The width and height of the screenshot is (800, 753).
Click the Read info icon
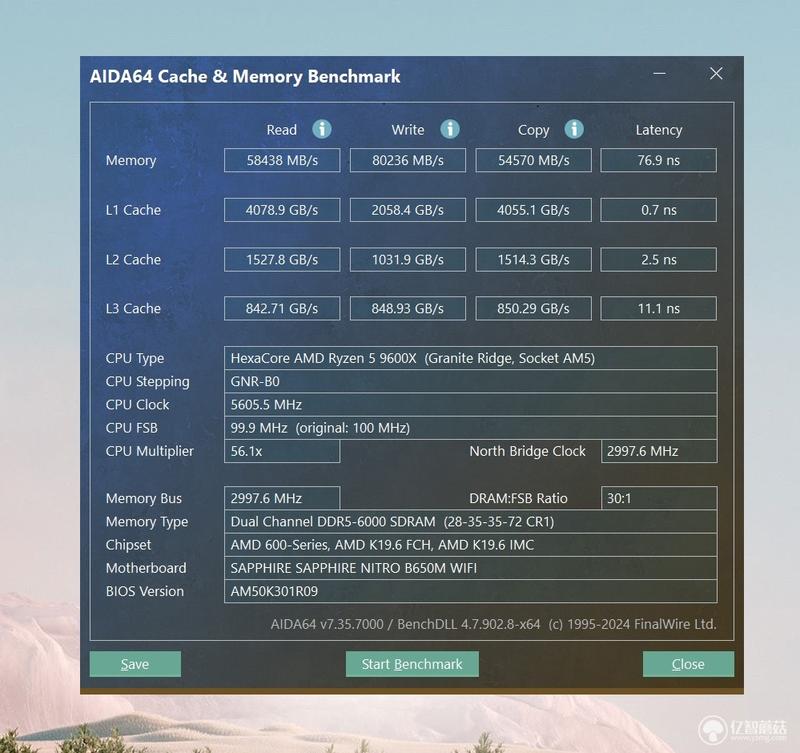pyautogui.click(x=322, y=129)
